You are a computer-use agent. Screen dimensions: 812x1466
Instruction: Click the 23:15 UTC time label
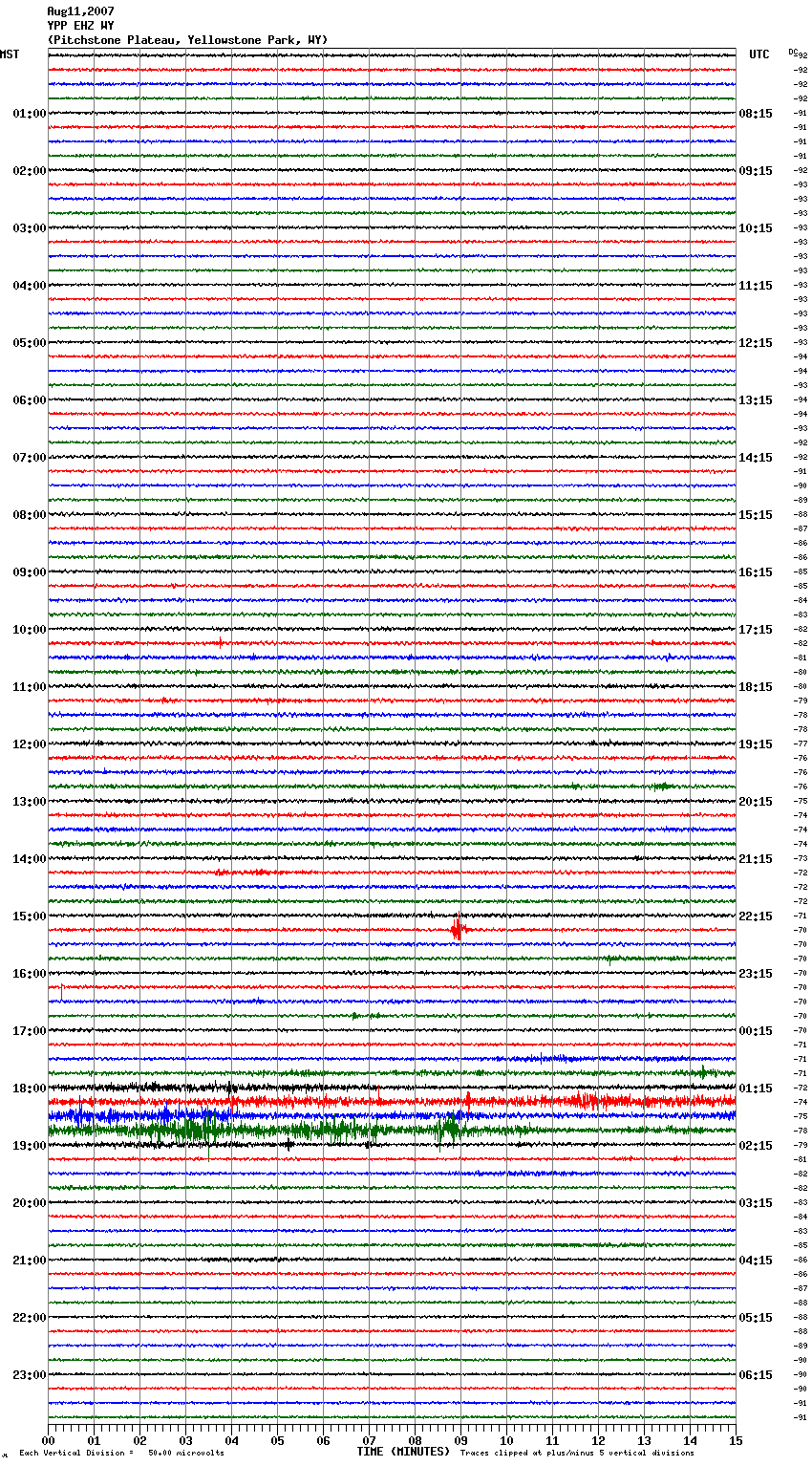tap(756, 974)
